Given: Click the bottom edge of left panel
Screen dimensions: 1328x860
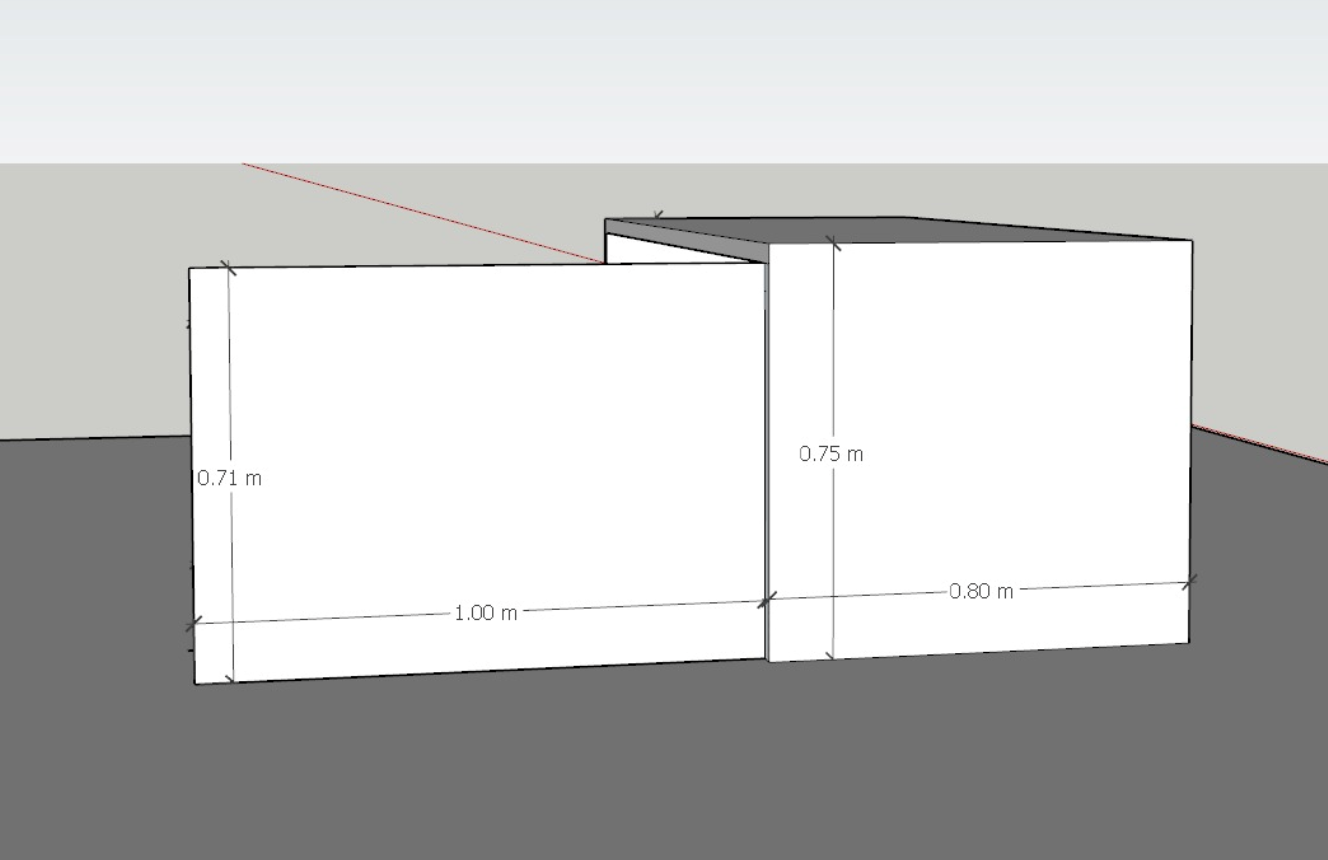Looking at the screenshot, I should [x=480, y=672].
